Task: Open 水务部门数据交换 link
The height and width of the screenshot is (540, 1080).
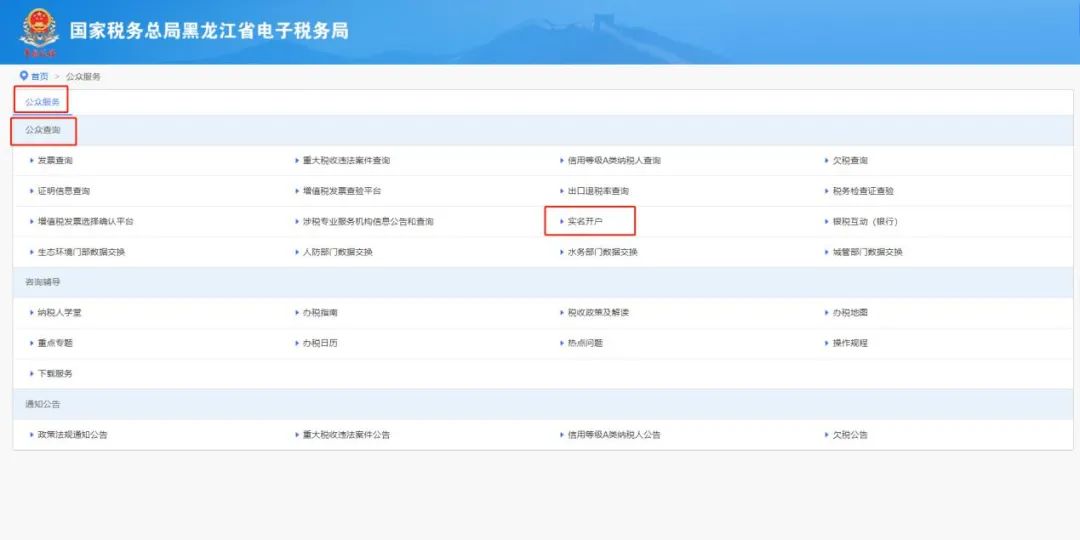Action: pyautogui.click(x=603, y=252)
